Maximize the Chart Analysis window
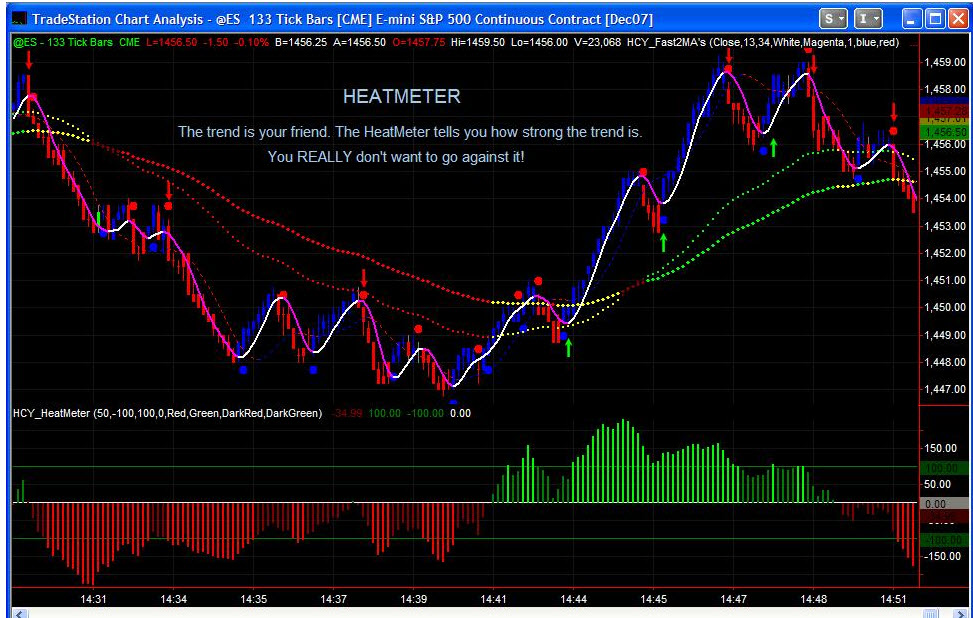The image size is (973, 618). [934, 19]
